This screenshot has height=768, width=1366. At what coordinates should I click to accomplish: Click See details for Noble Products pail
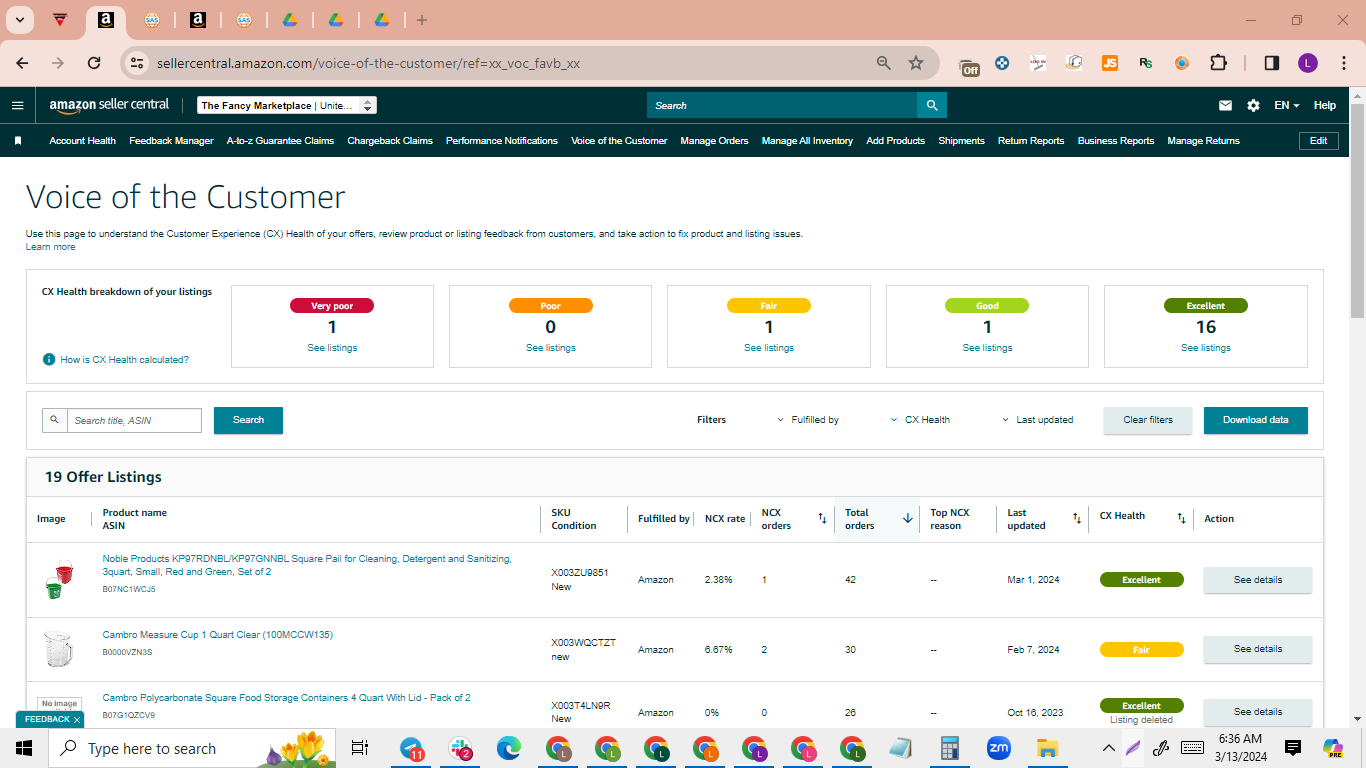coord(1257,580)
